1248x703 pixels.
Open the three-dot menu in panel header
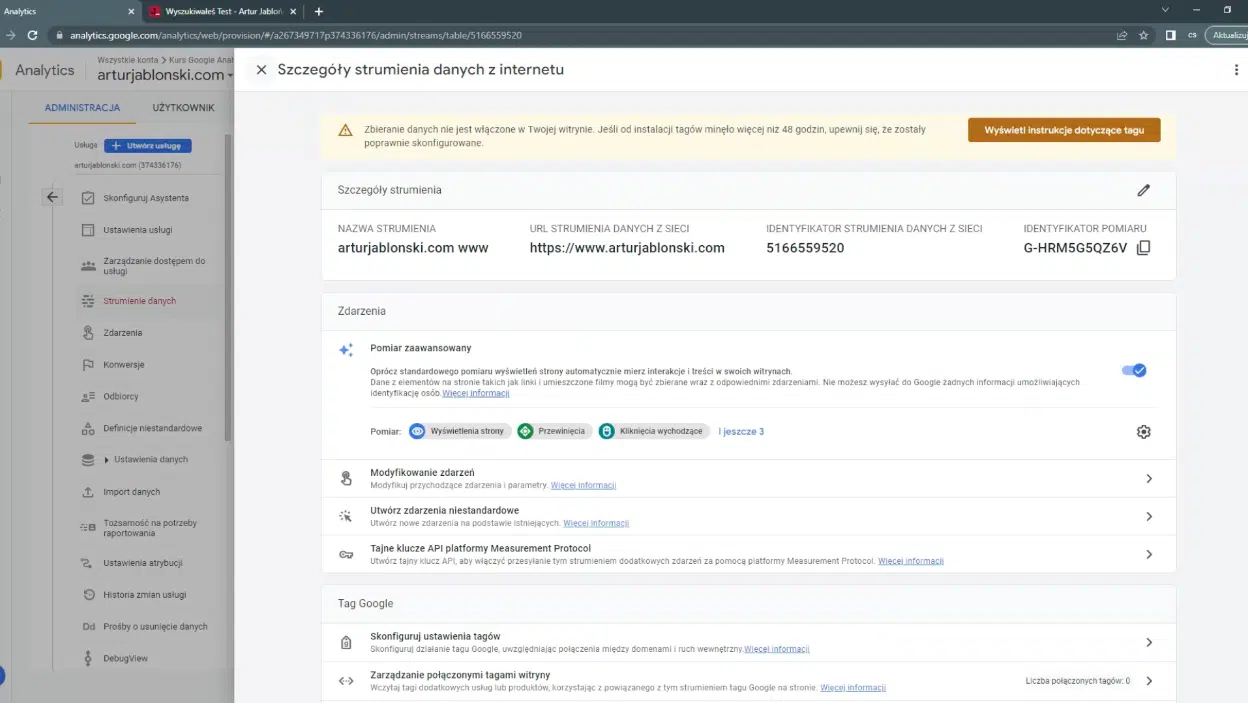1236,70
